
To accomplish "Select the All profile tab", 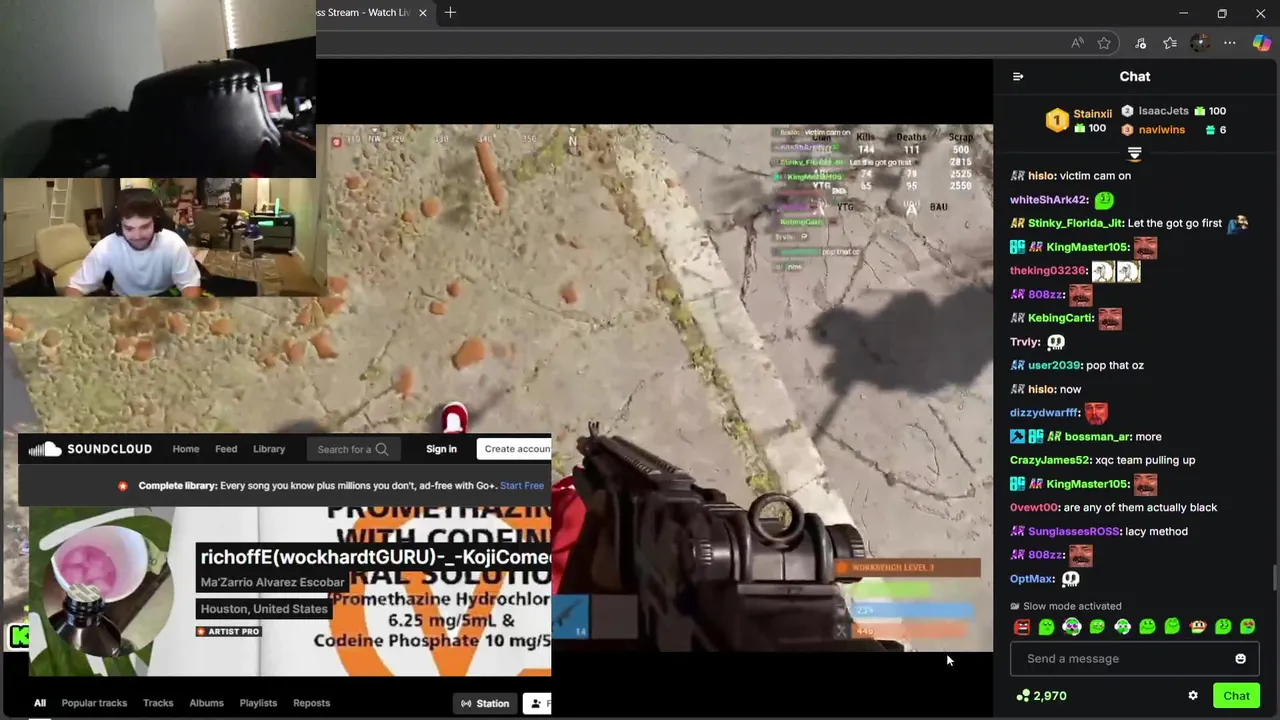I will point(40,703).
